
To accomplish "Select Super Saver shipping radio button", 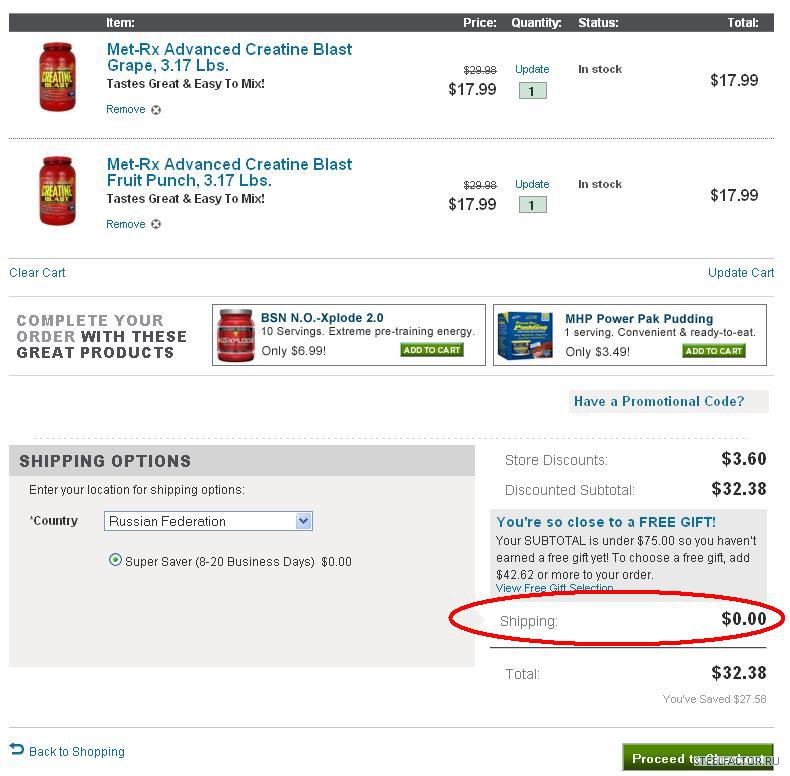I will pyautogui.click(x=115, y=561).
